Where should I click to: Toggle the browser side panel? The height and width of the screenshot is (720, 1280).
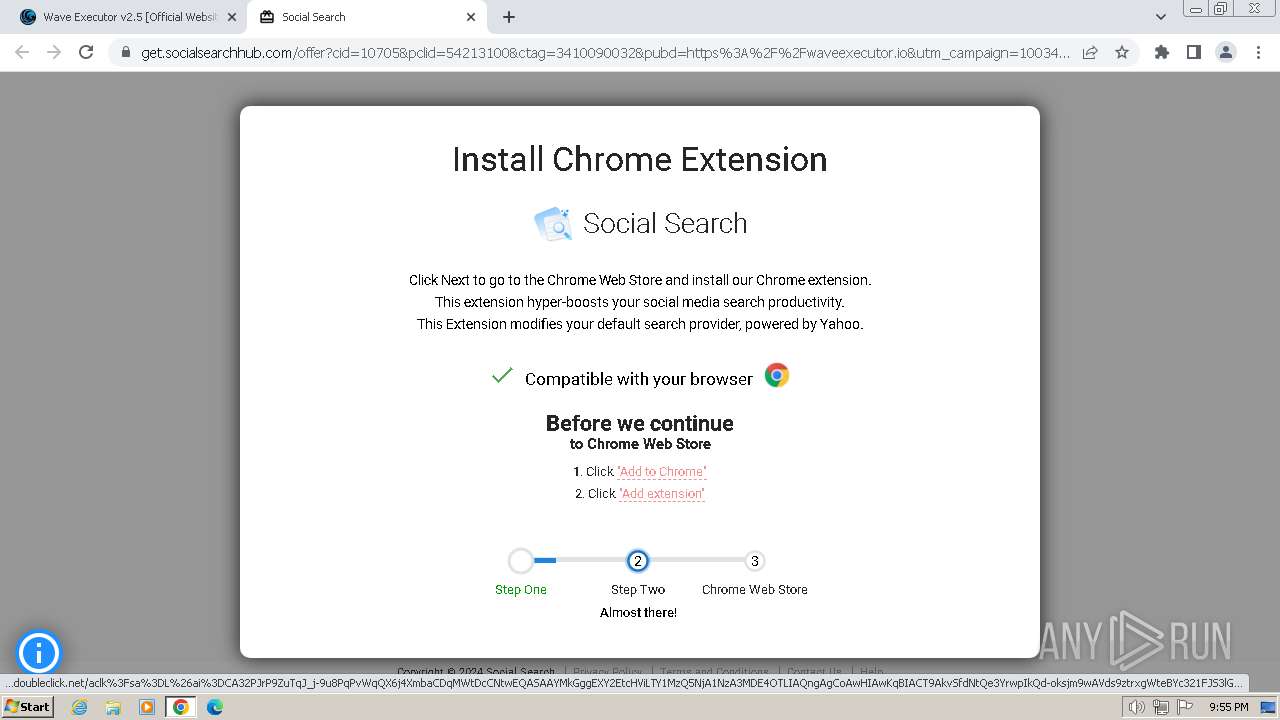click(x=1193, y=52)
